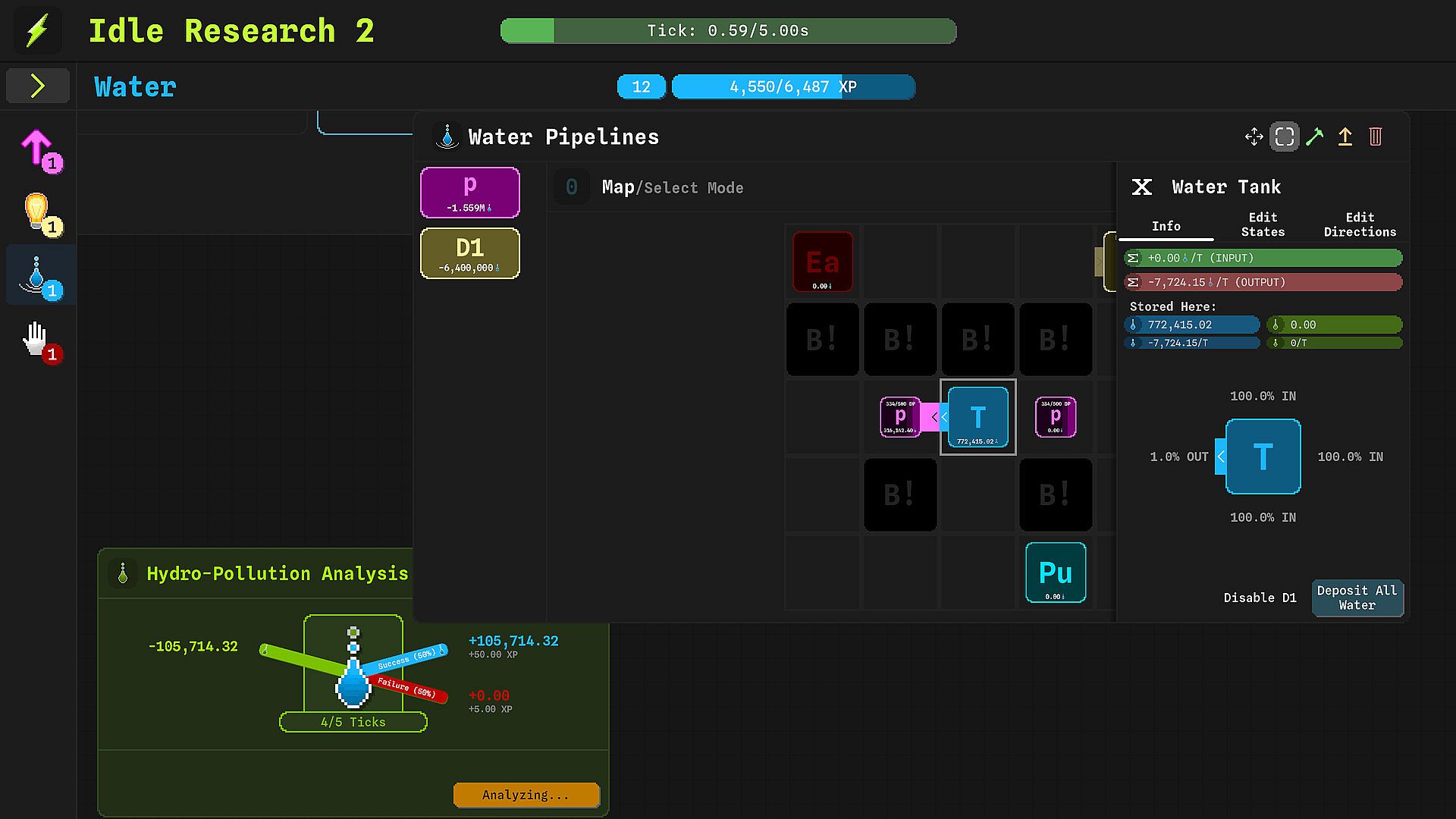Image resolution: width=1456 pixels, height=819 pixels.
Task: Select the purple p pipeline card
Action: tap(470, 193)
